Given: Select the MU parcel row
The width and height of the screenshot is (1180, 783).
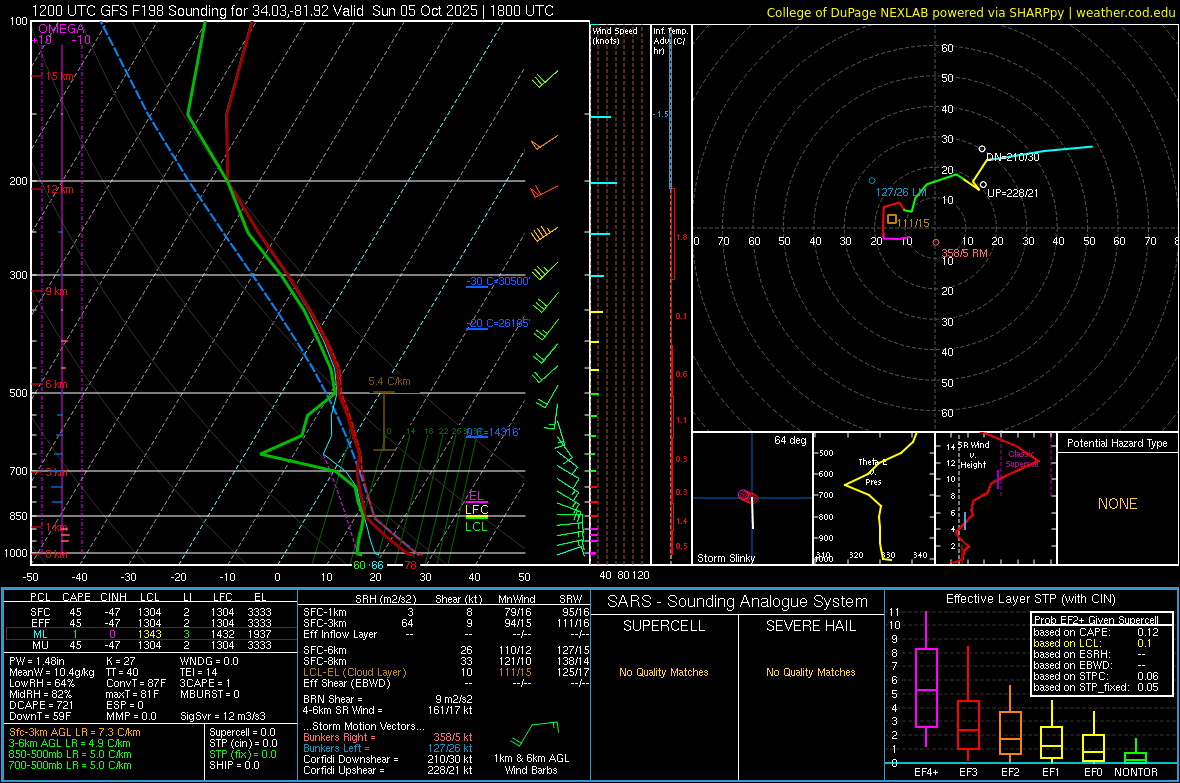Looking at the screenshot, I should click(151, 645).
